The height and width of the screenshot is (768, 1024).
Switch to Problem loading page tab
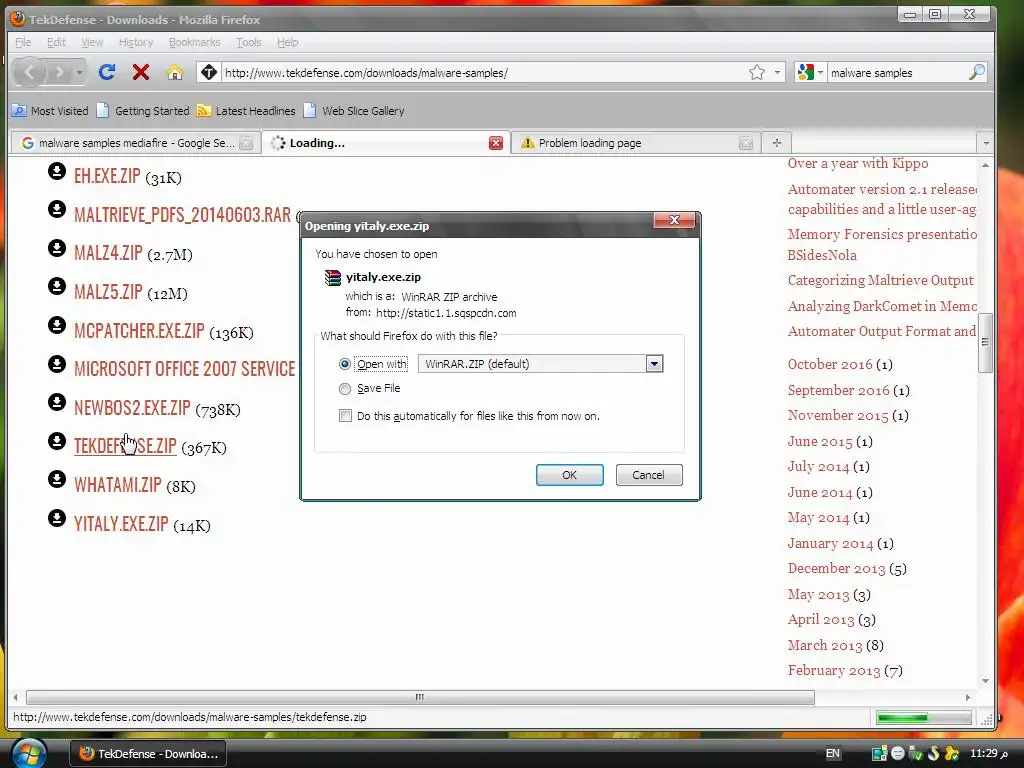[635, 143]
